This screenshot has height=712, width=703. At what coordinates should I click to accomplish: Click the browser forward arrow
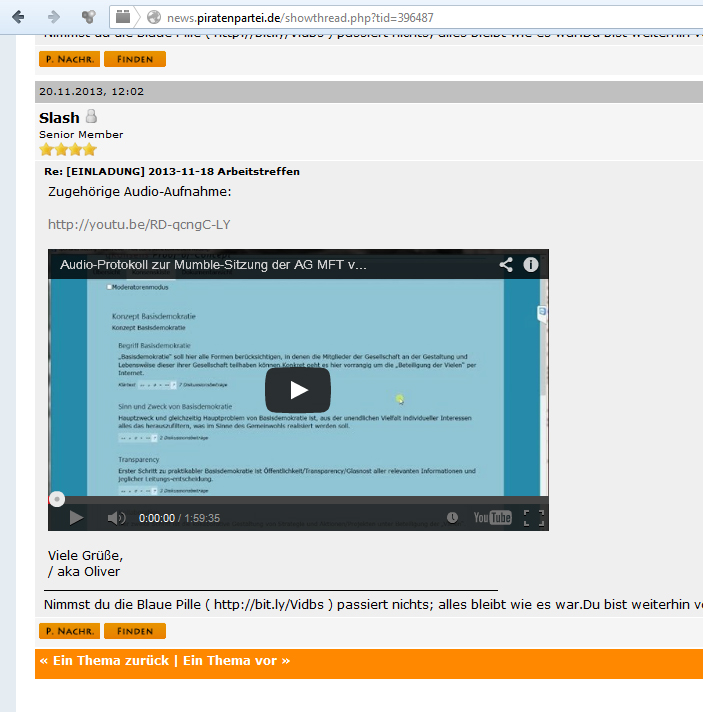pyautogui.click(x=53, y=17)
